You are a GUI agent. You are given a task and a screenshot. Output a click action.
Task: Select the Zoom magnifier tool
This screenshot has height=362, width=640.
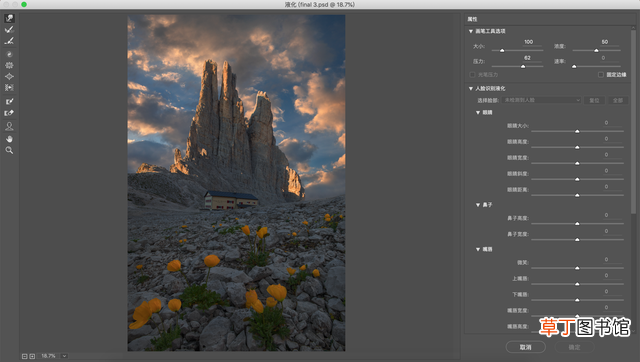point(9,150)
